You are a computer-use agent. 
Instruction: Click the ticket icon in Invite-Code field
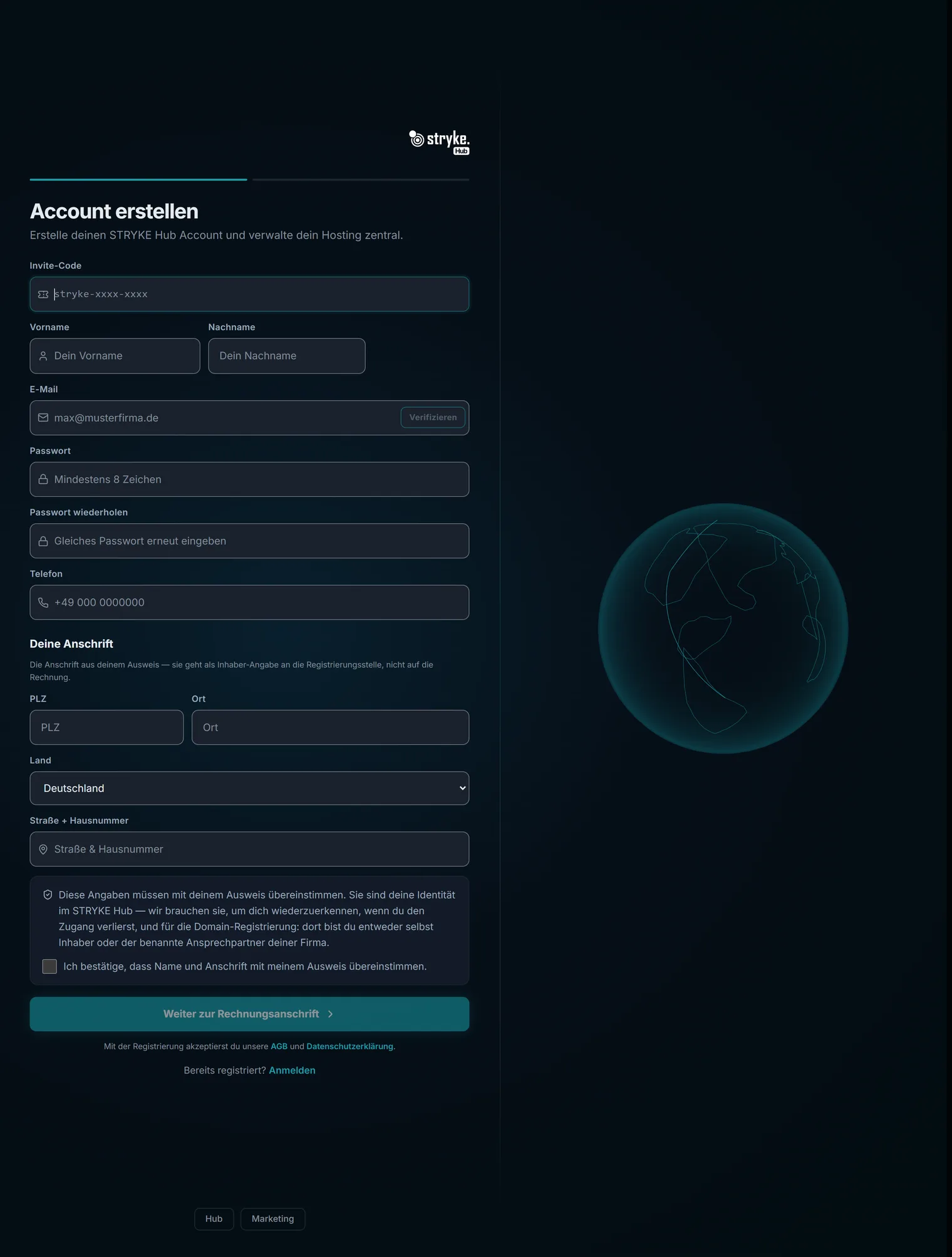click(43, 295)
